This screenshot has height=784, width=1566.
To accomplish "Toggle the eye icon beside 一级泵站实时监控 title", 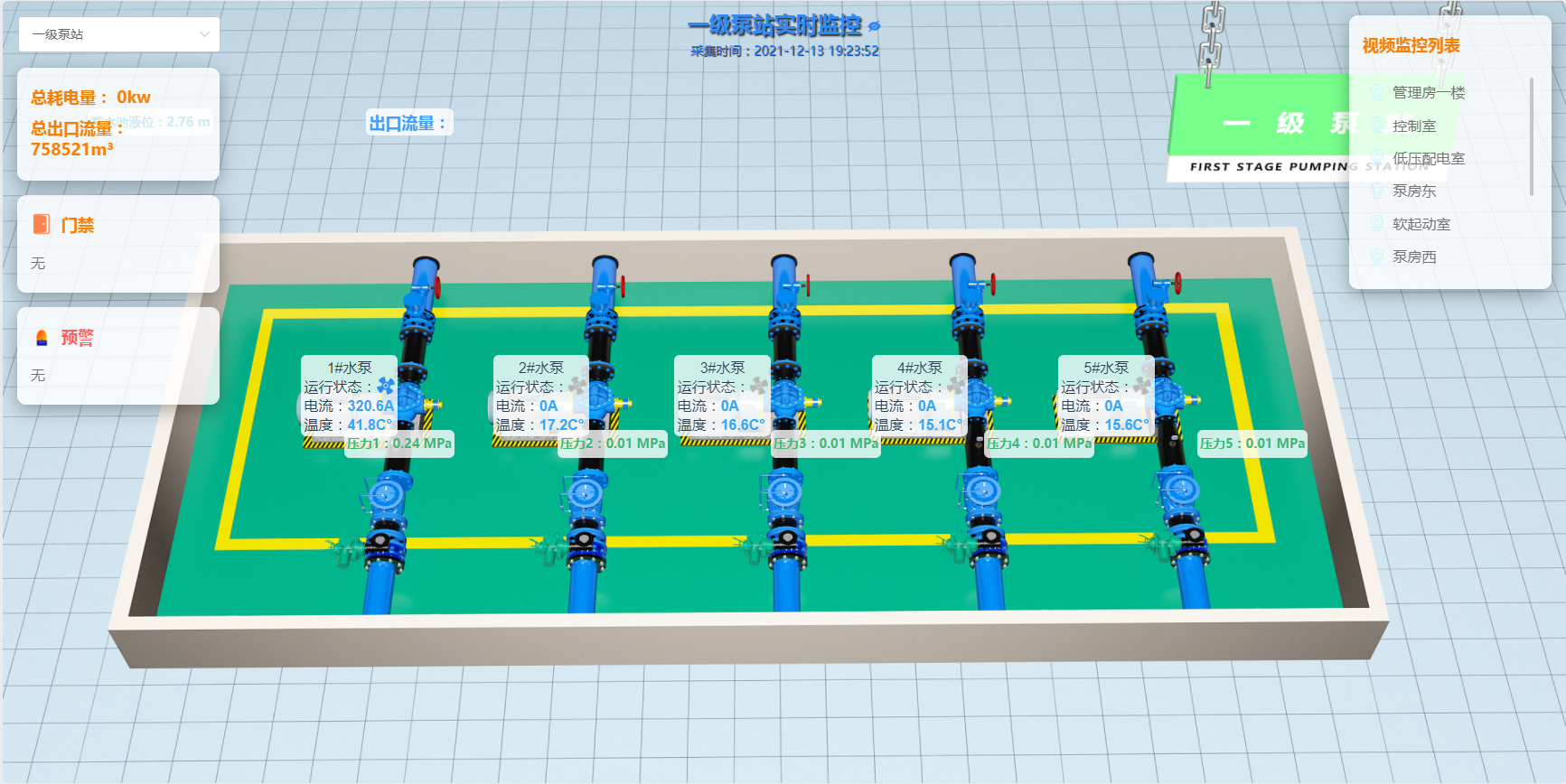I will pyautogui.click(x=874, y=26).
